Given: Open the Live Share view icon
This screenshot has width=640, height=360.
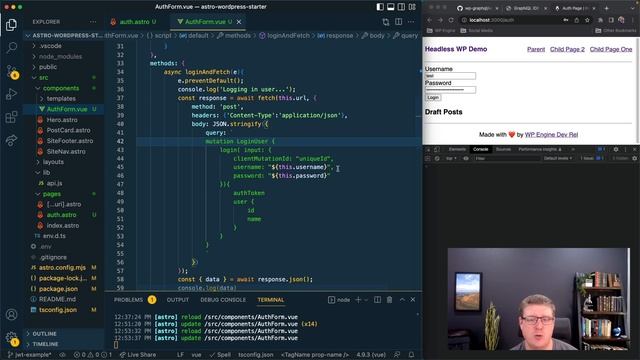Looking at the screenshot, I should click(11, 140).
